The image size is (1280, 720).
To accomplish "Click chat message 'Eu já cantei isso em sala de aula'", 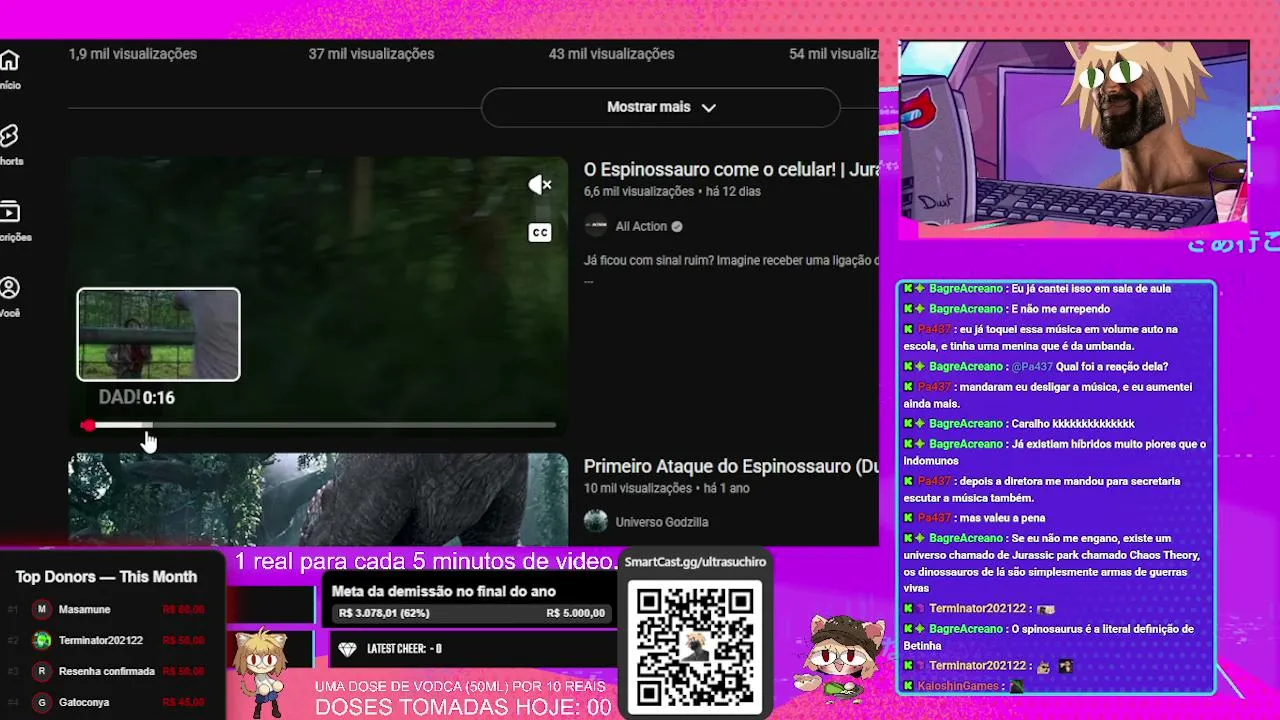I will [1090, 289].
